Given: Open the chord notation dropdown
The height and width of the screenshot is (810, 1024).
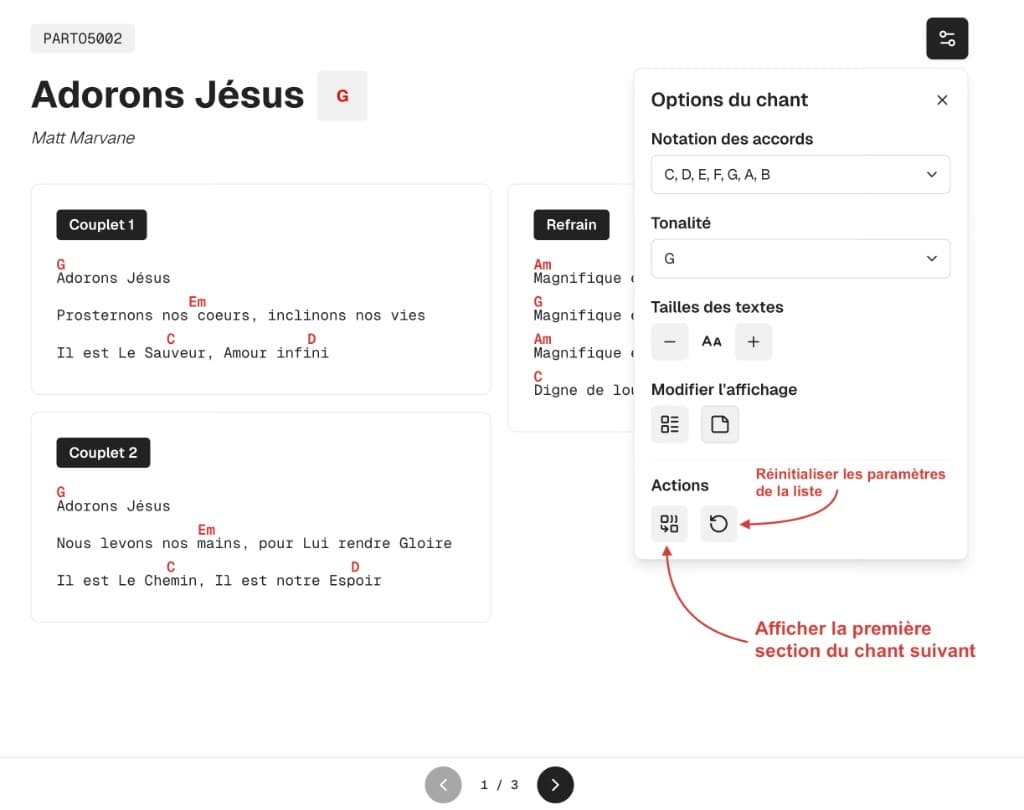Looking at the screenshot, I should (800, 174).
